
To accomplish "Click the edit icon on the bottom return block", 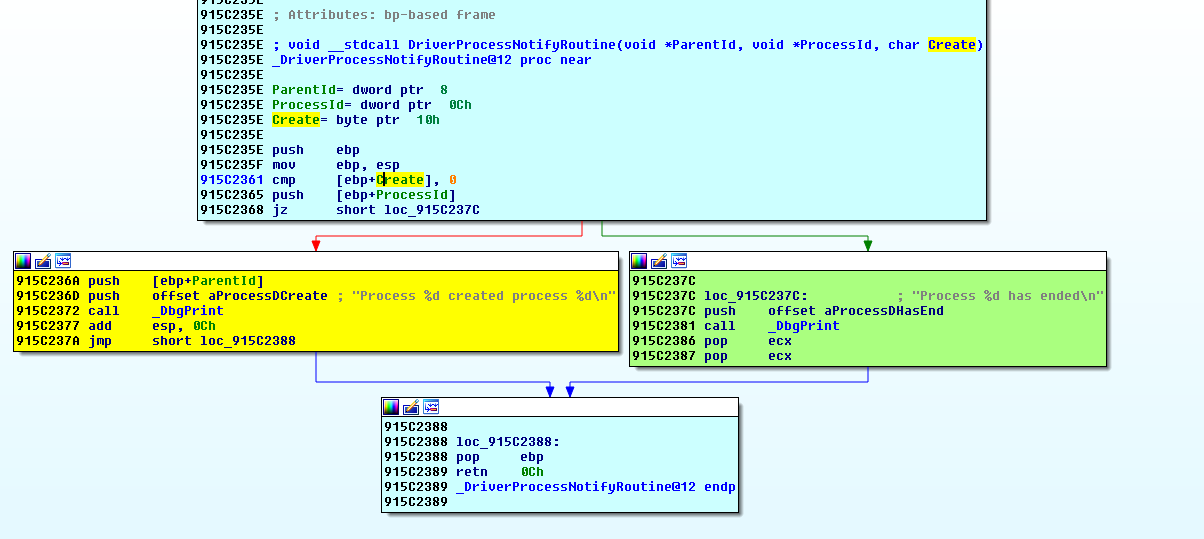I will [x=411, y=407].
